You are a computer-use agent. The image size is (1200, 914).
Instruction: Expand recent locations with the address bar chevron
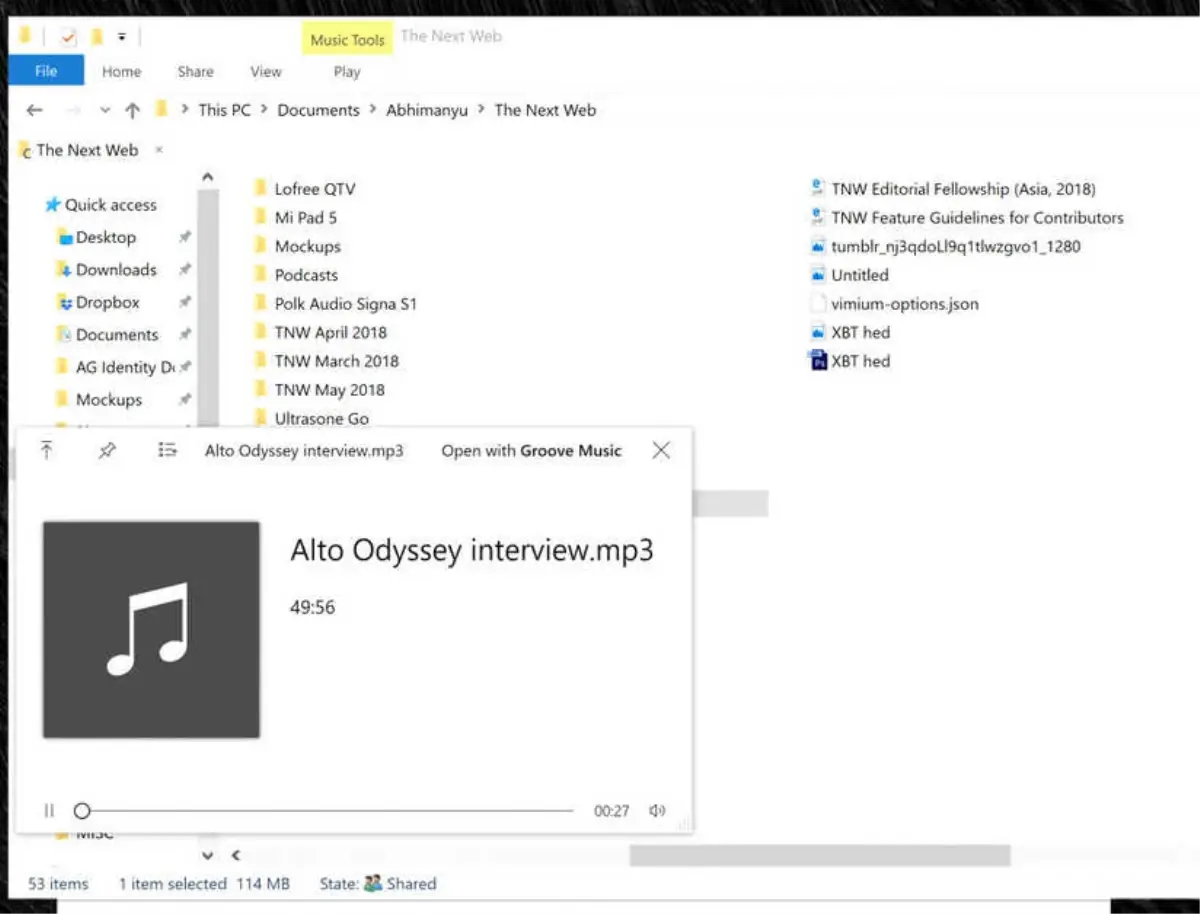point(104,110)
